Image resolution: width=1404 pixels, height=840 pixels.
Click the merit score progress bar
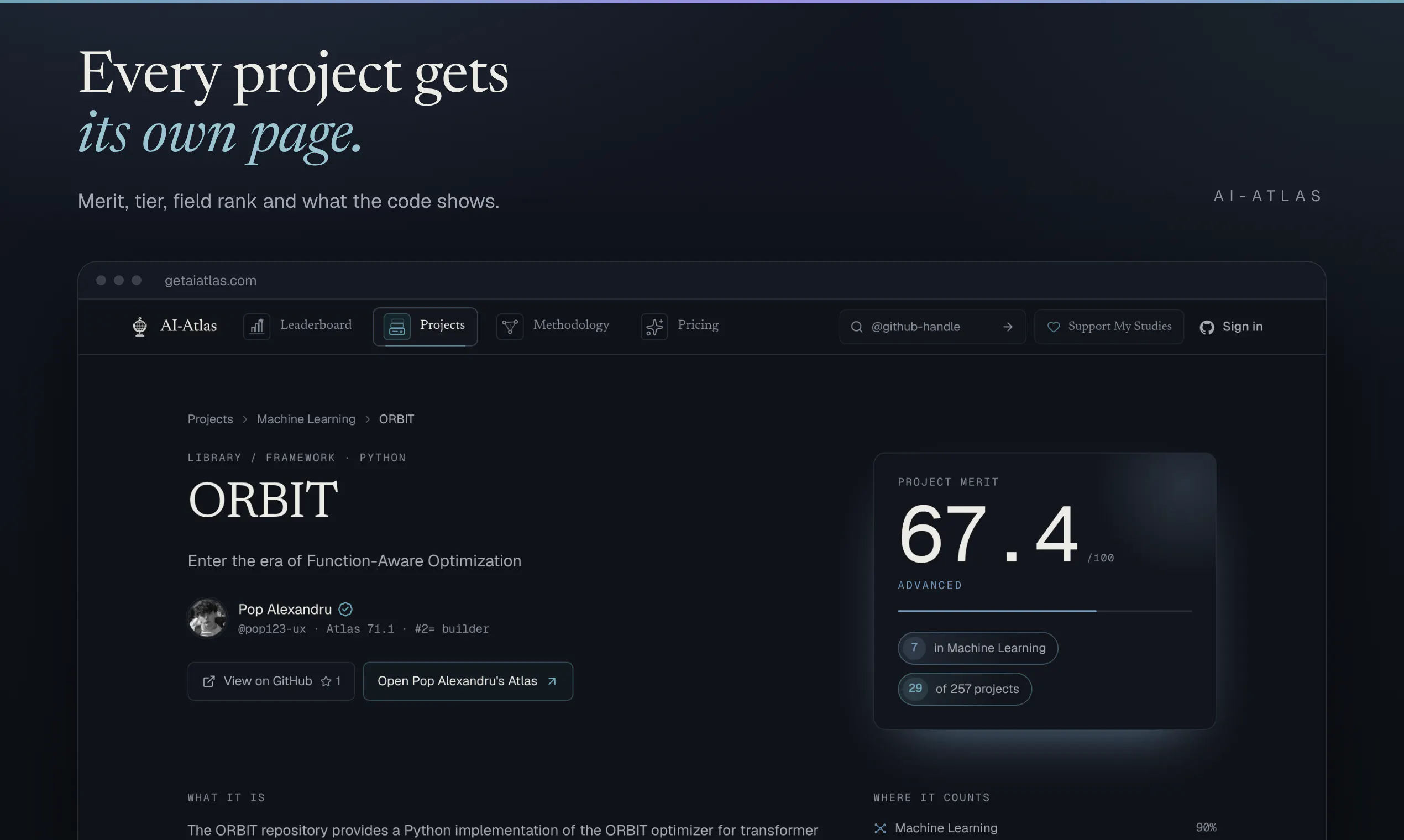pos(1045,611)
